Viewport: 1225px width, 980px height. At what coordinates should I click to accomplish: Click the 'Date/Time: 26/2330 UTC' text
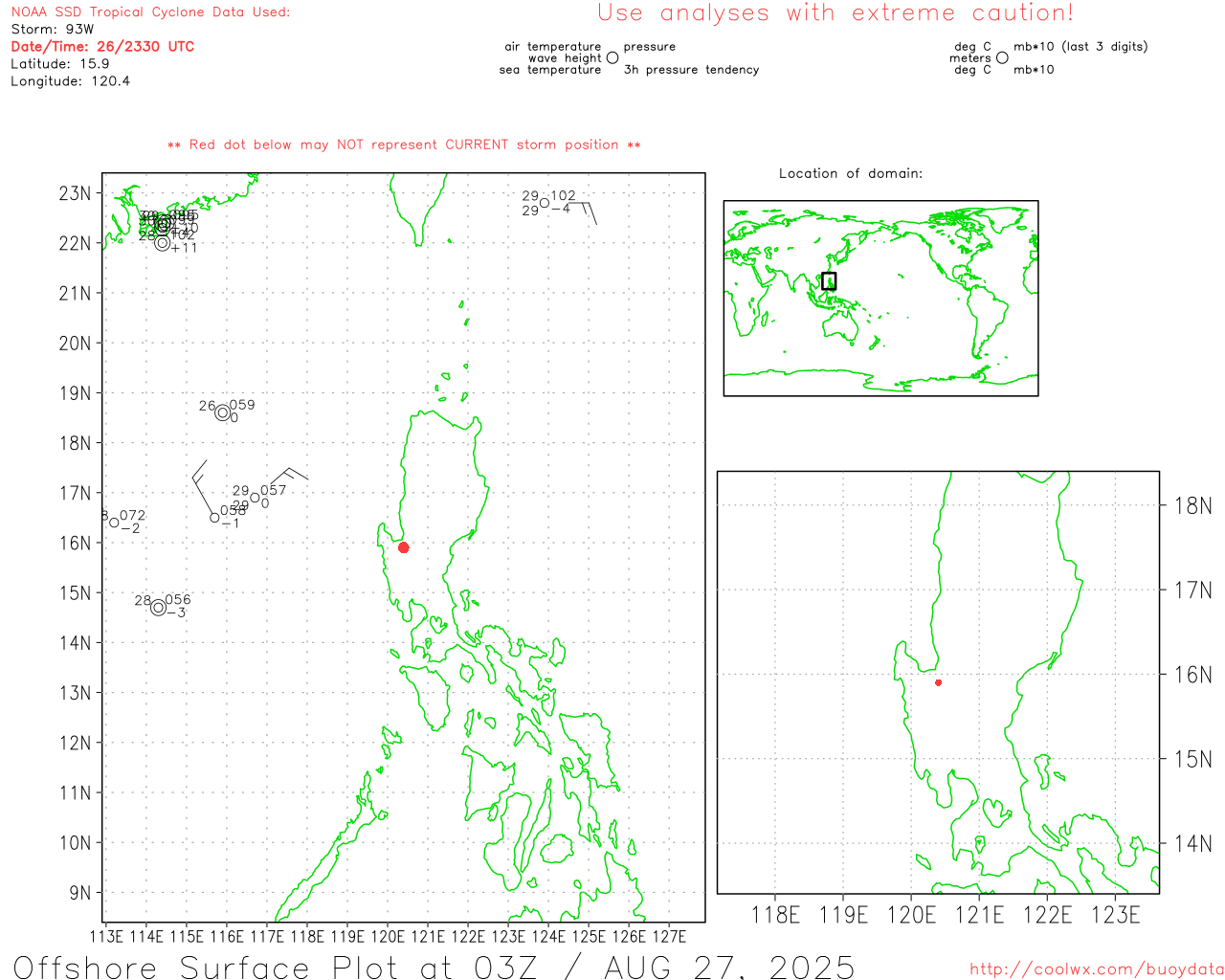coord(102,46)
